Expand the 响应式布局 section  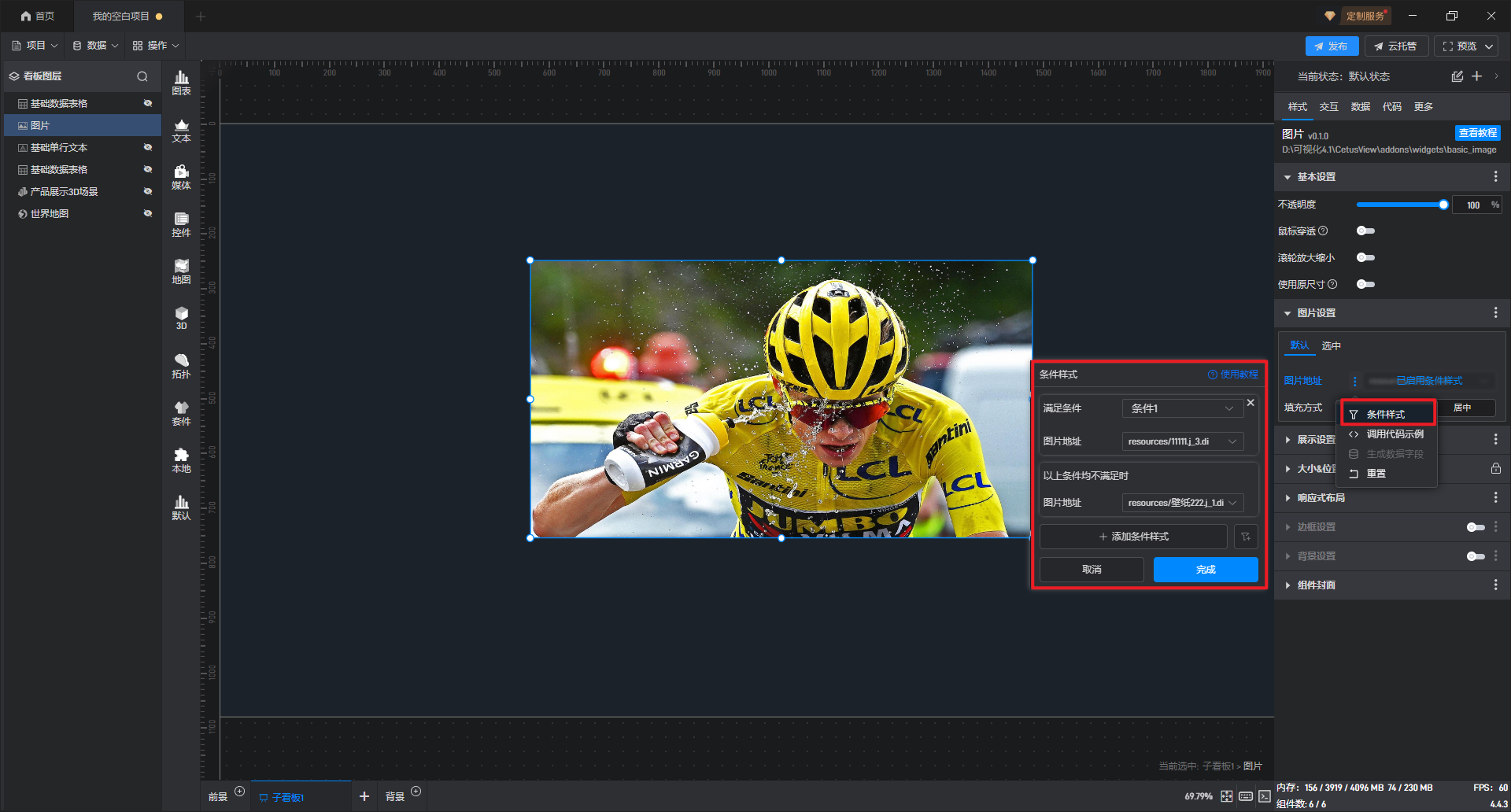[1287, 498]
